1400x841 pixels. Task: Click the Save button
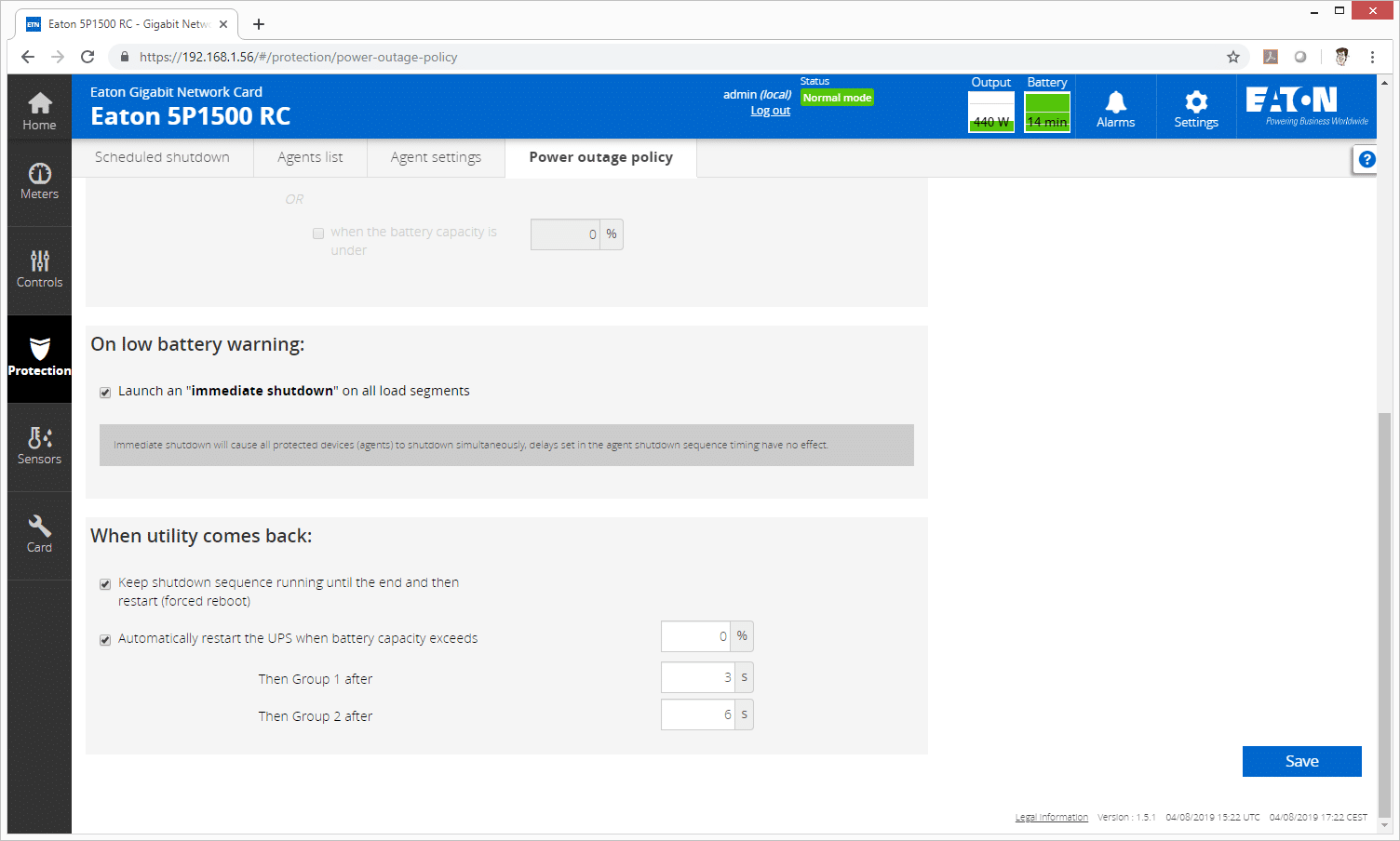tap(1301, 761)
